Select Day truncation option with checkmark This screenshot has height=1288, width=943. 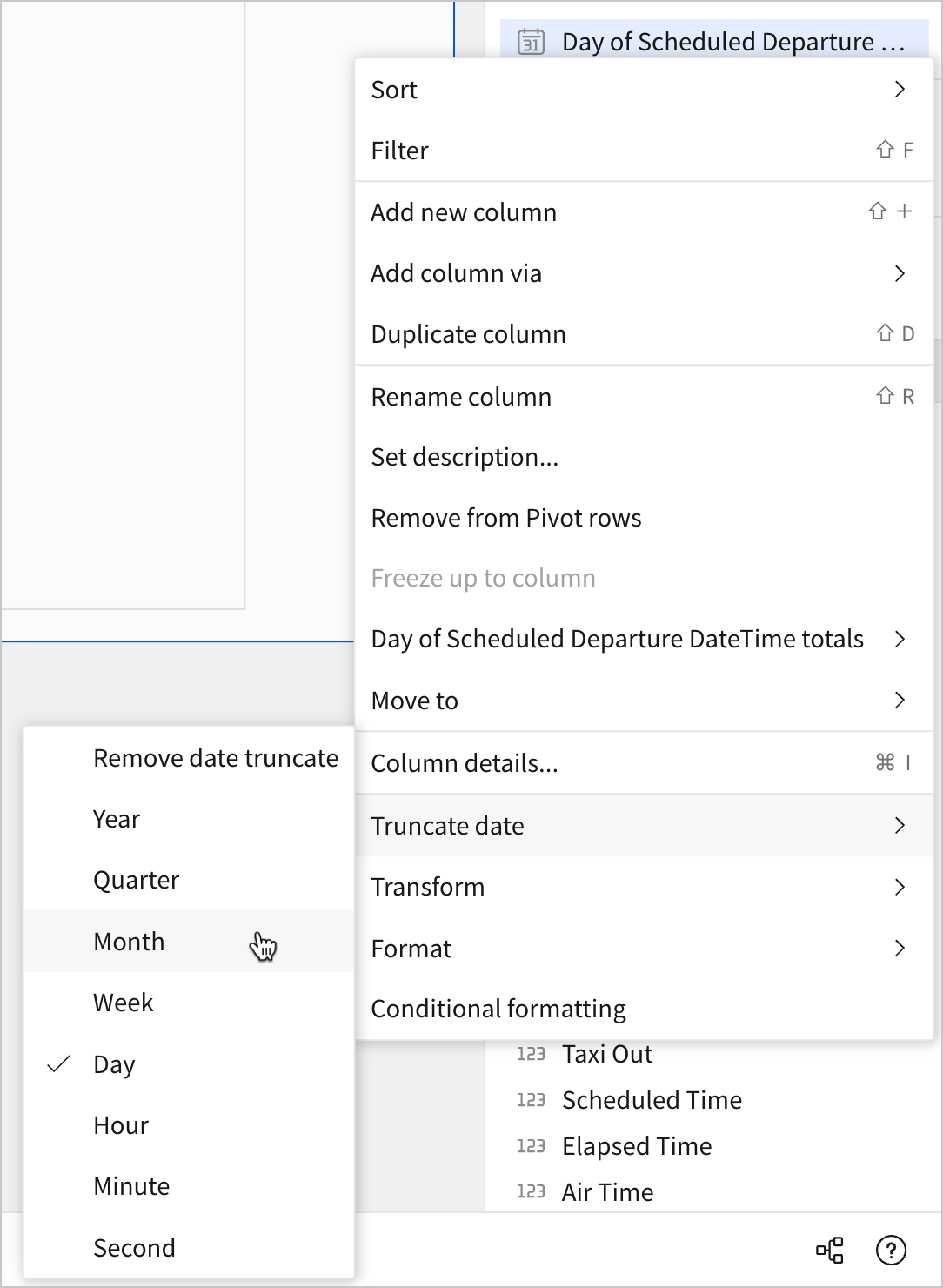click(114, 1064)
